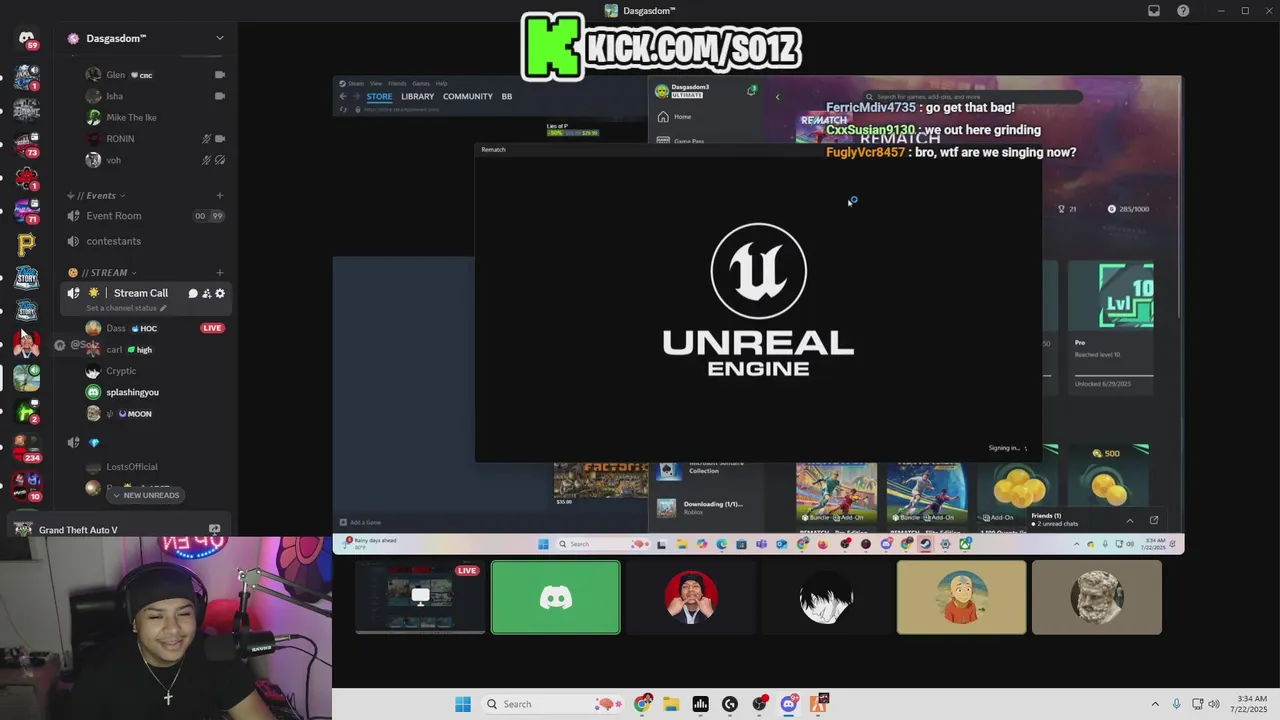The image size is (1280, 720).
Task: Join the contestants voice channel
Action: click(x=147, y=241)
